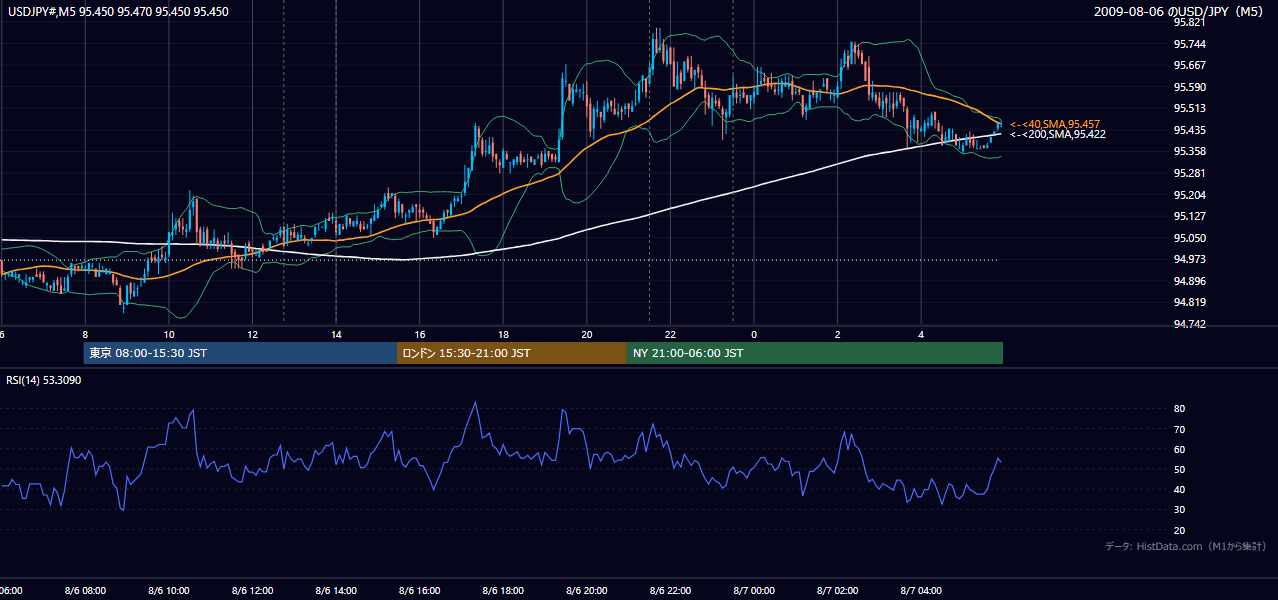Click price level 95.127 on the axis
This screenshot has height=600, width=1278.
1189,216
